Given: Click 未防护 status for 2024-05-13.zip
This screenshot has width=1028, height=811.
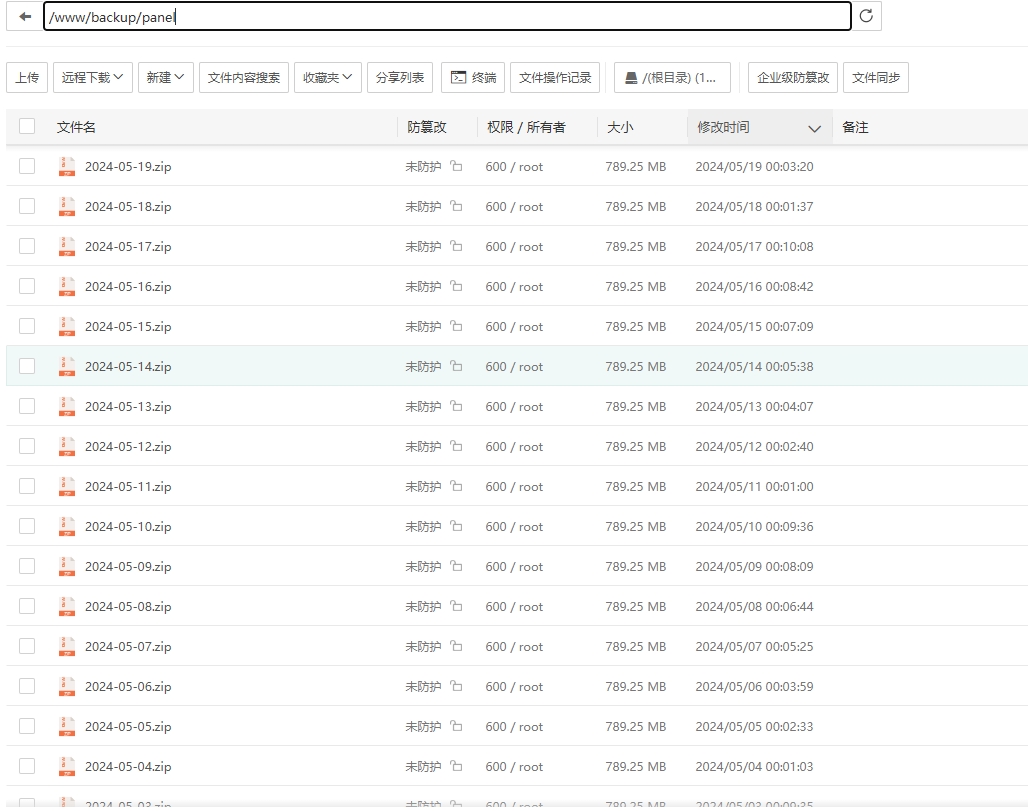Looking at the screenshot, I should (x=424, y=406).
